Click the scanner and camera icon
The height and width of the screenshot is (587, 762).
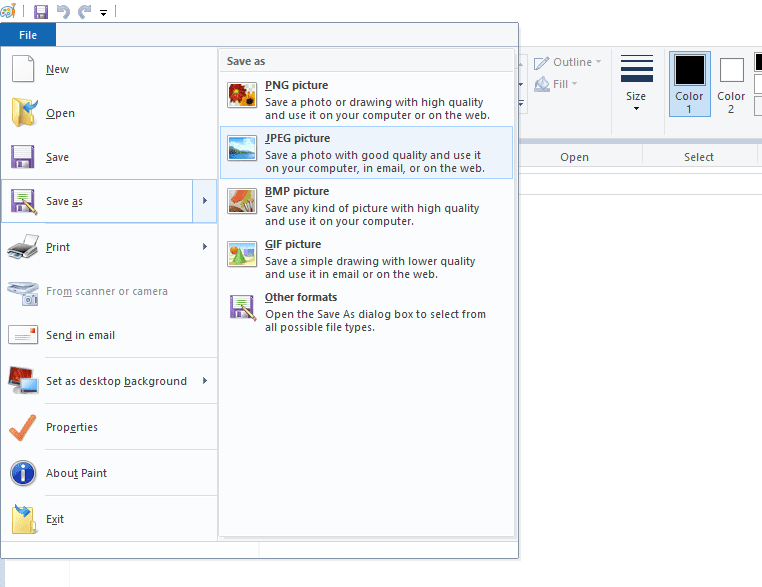tap(23, 293)
